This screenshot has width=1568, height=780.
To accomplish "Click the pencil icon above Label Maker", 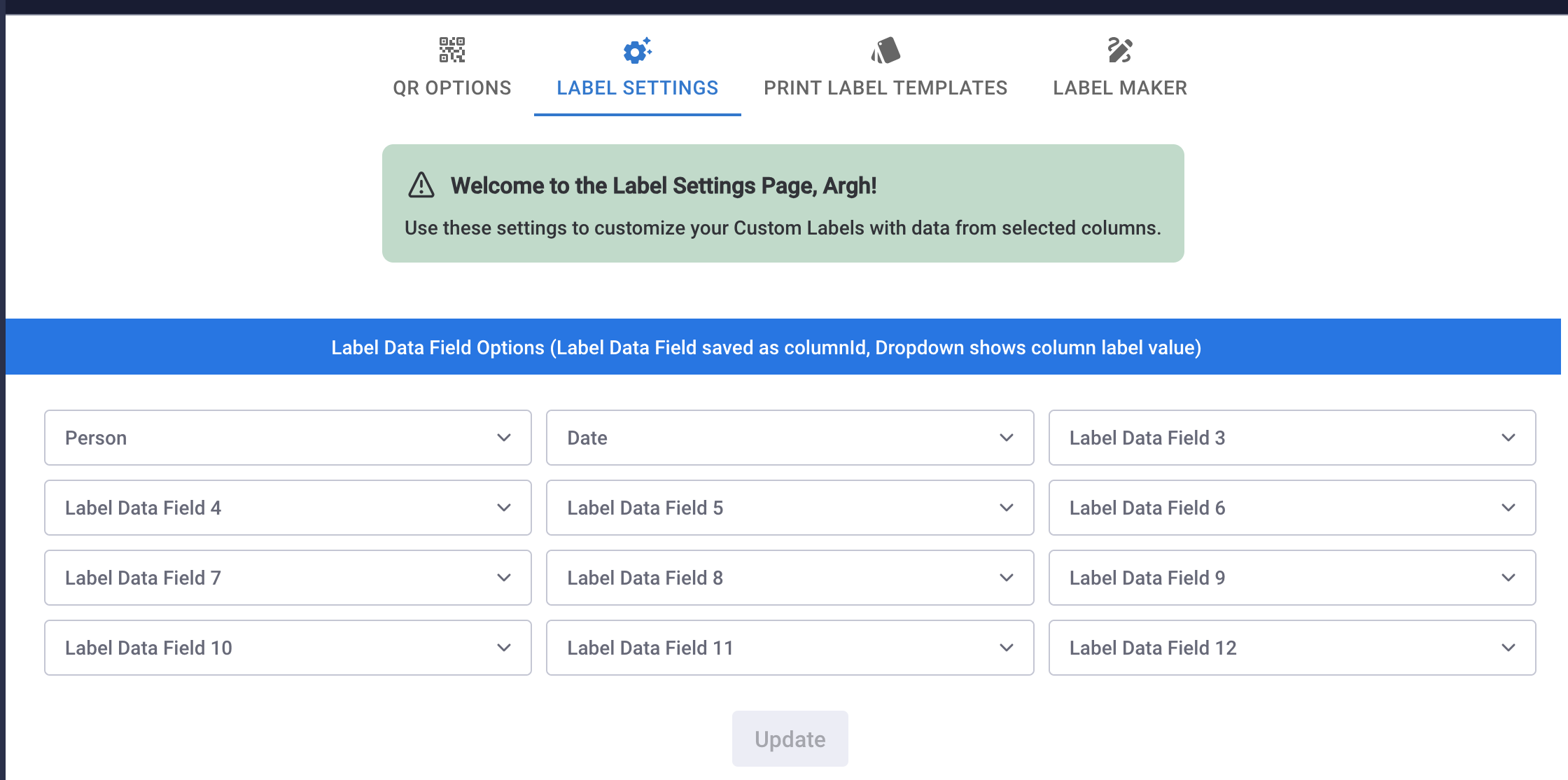I will [1120, 50].
